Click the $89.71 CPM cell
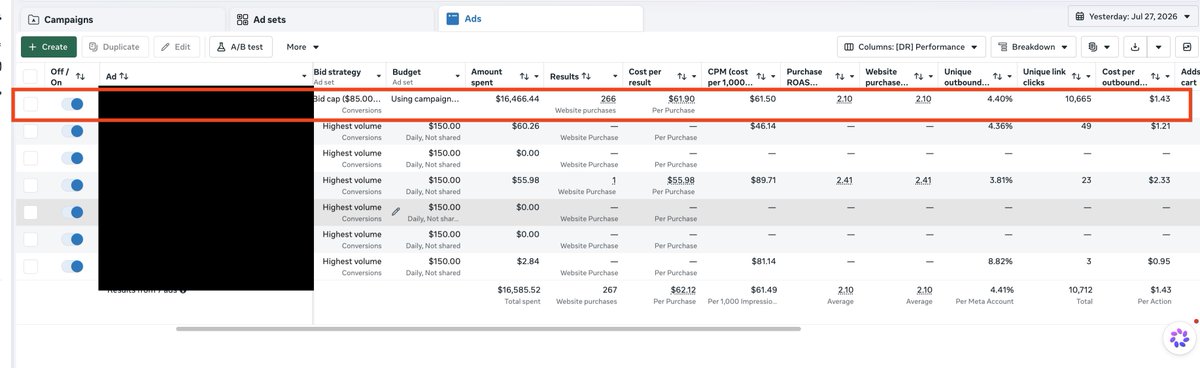 762,180
